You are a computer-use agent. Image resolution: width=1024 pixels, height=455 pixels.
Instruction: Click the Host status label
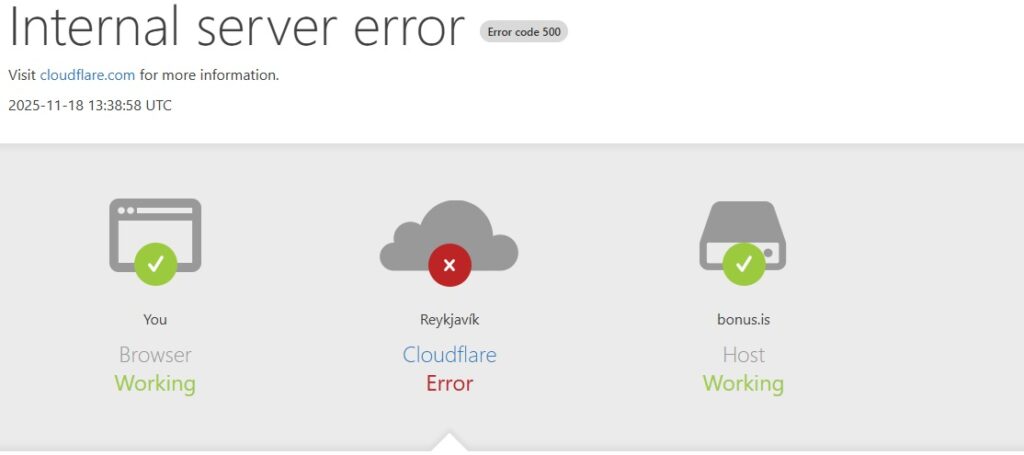pos(743,355)
